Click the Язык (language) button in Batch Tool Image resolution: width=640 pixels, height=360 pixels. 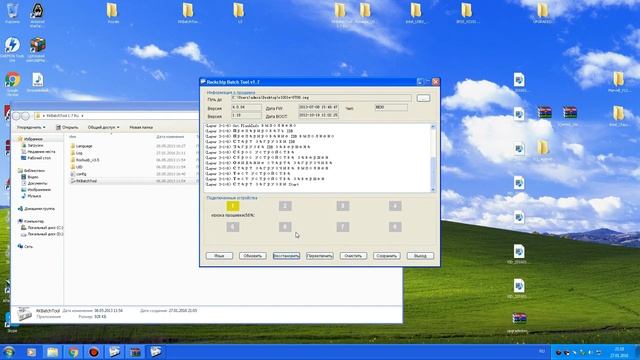coord(219,256)
